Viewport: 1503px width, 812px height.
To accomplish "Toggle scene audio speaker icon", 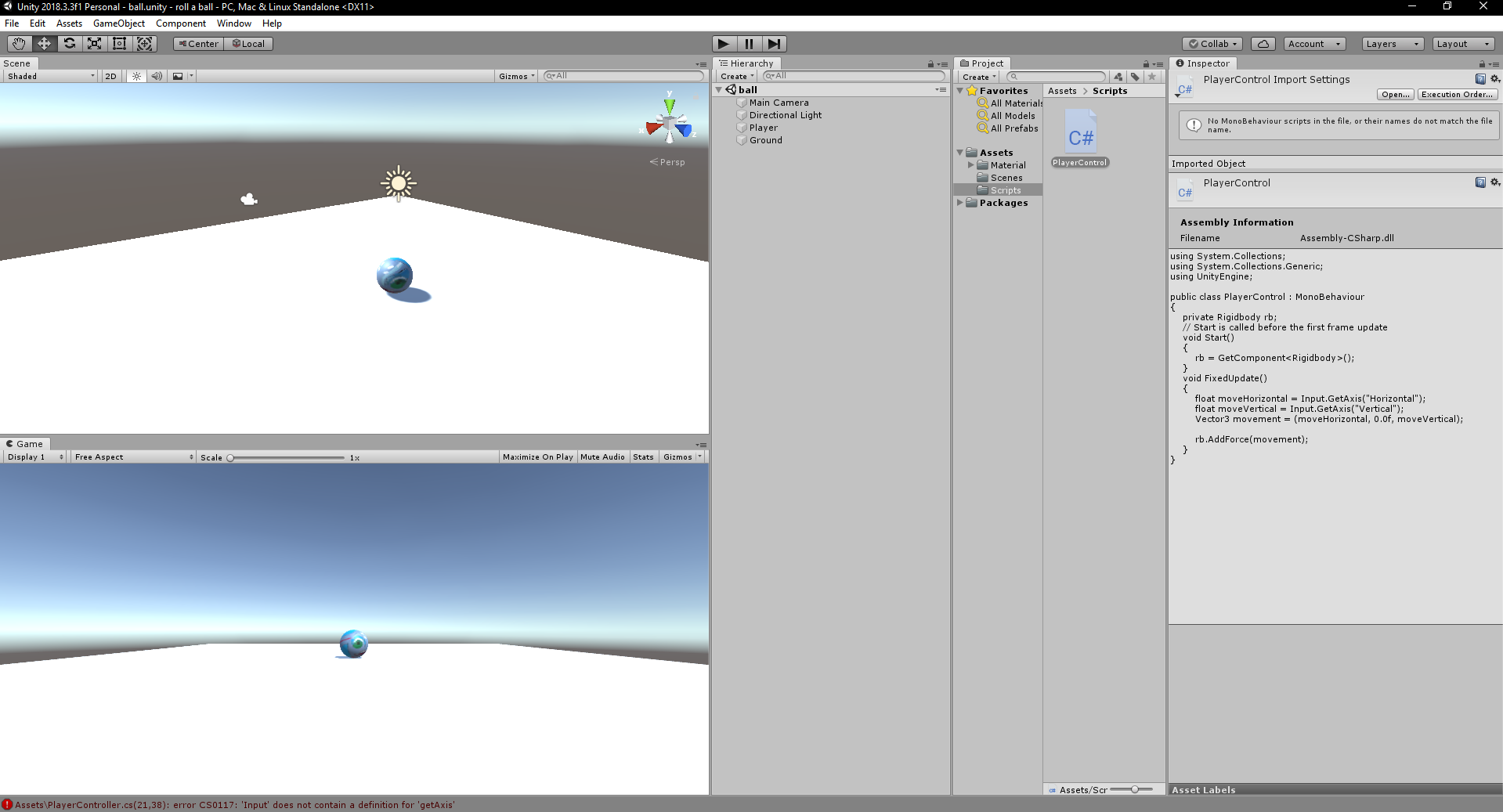I will coord(157,76).
